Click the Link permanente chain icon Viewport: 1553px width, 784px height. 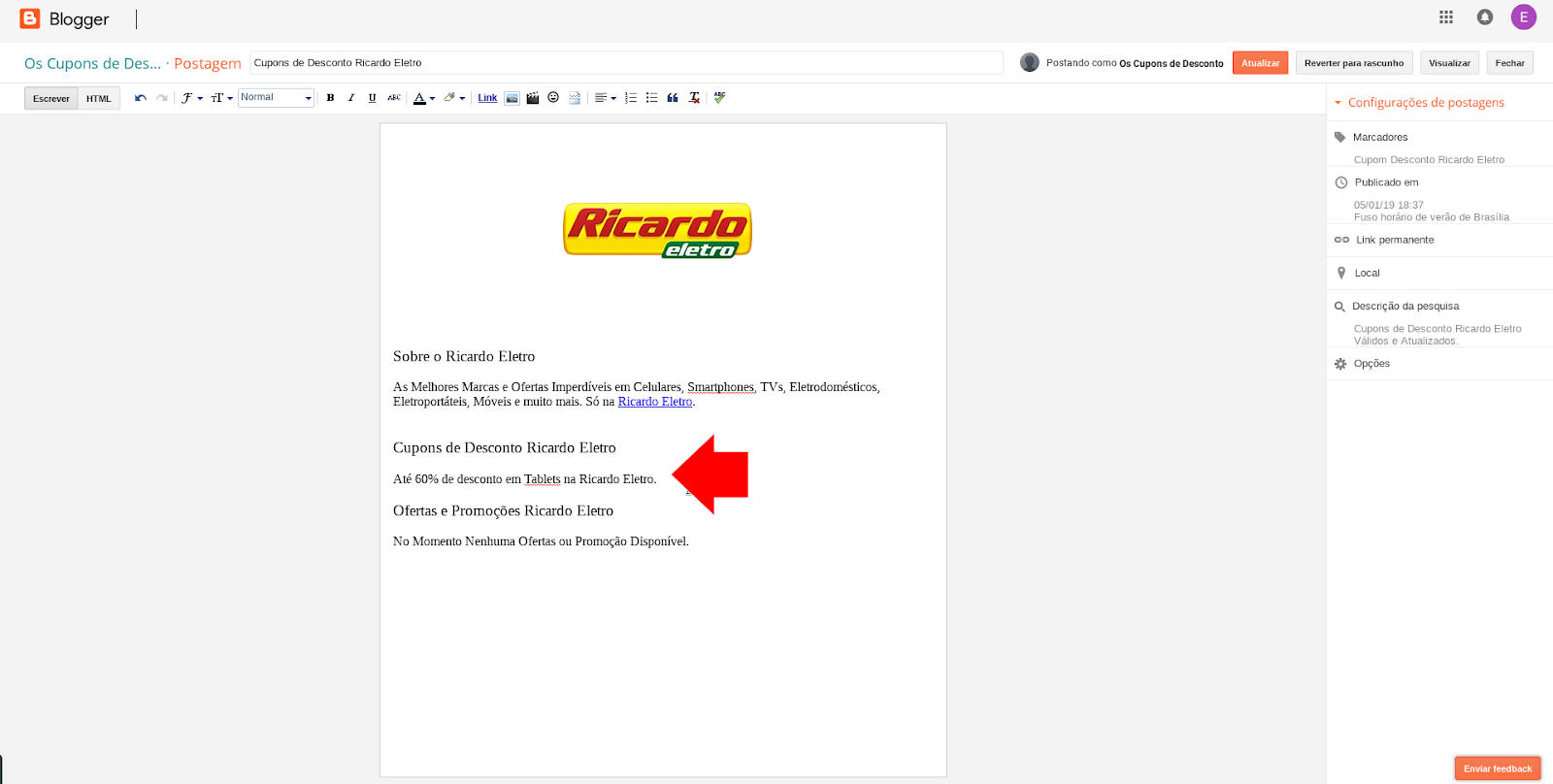pos(1341,240)
